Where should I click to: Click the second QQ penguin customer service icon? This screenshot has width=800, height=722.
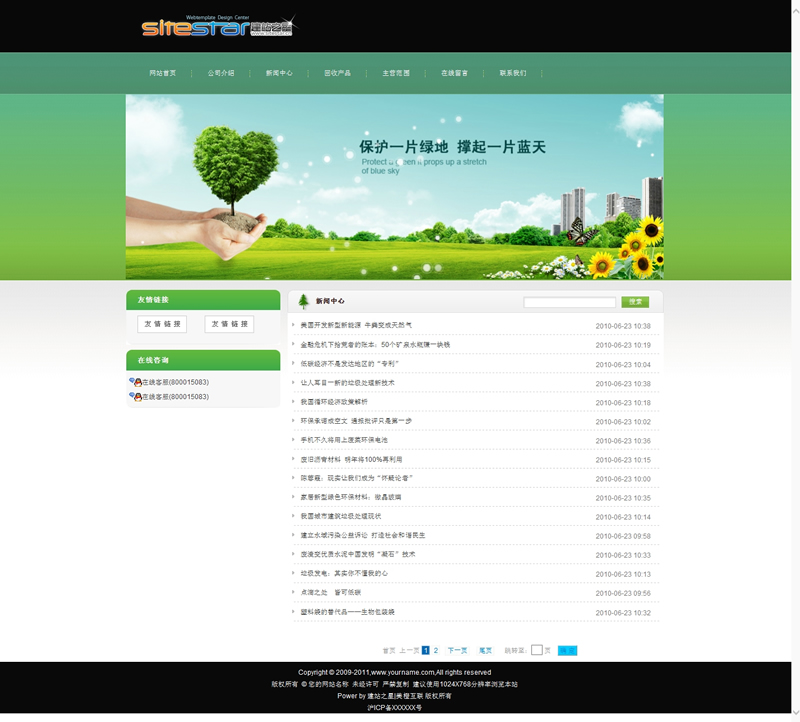coord(135,397)
